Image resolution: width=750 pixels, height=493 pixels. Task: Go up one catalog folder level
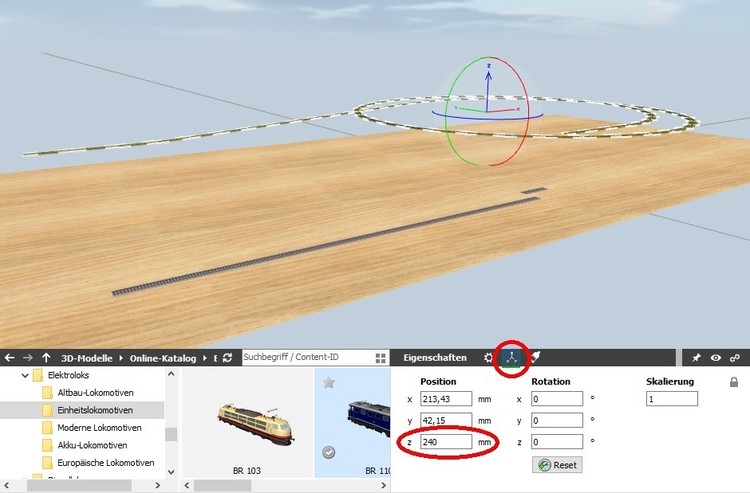(46, 358)
